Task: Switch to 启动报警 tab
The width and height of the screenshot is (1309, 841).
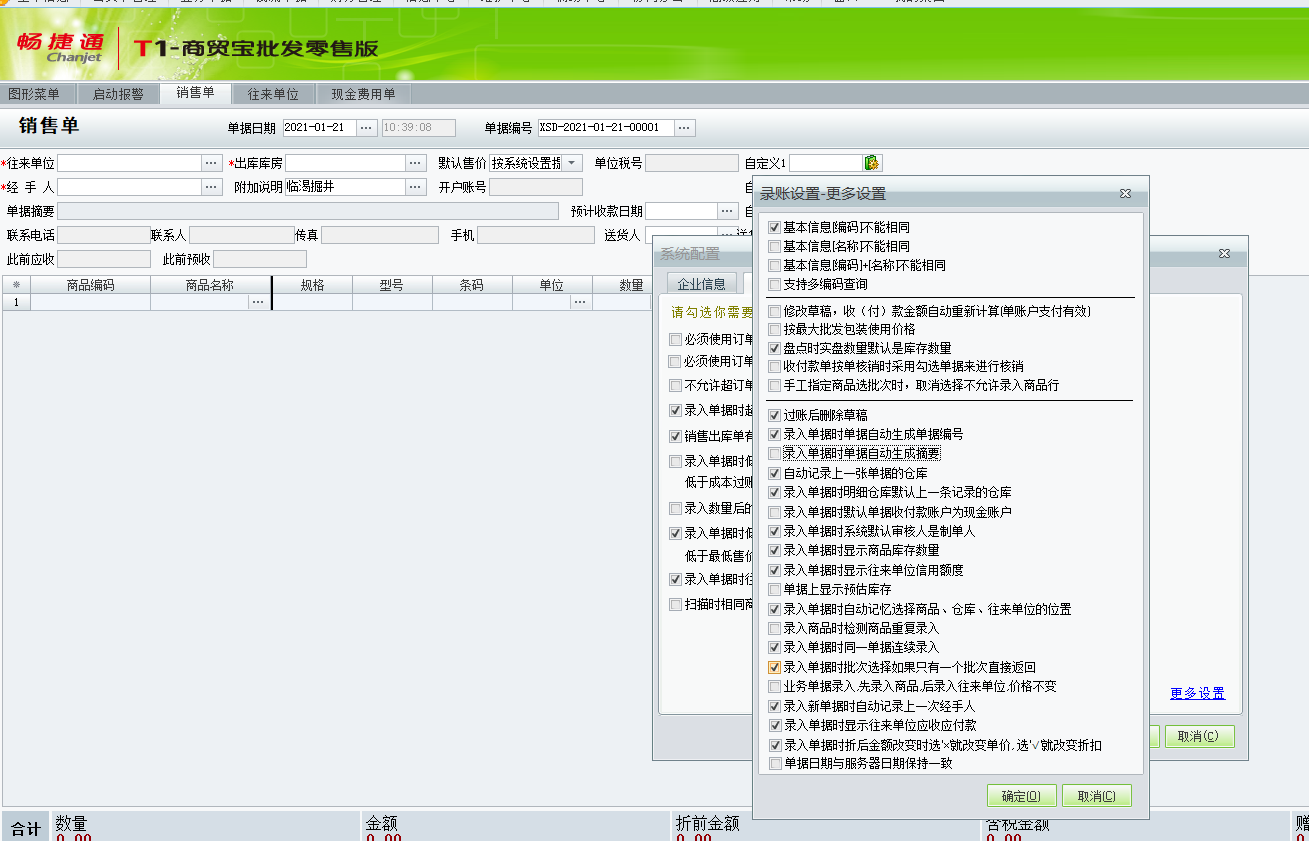Action: coord(118,94)
